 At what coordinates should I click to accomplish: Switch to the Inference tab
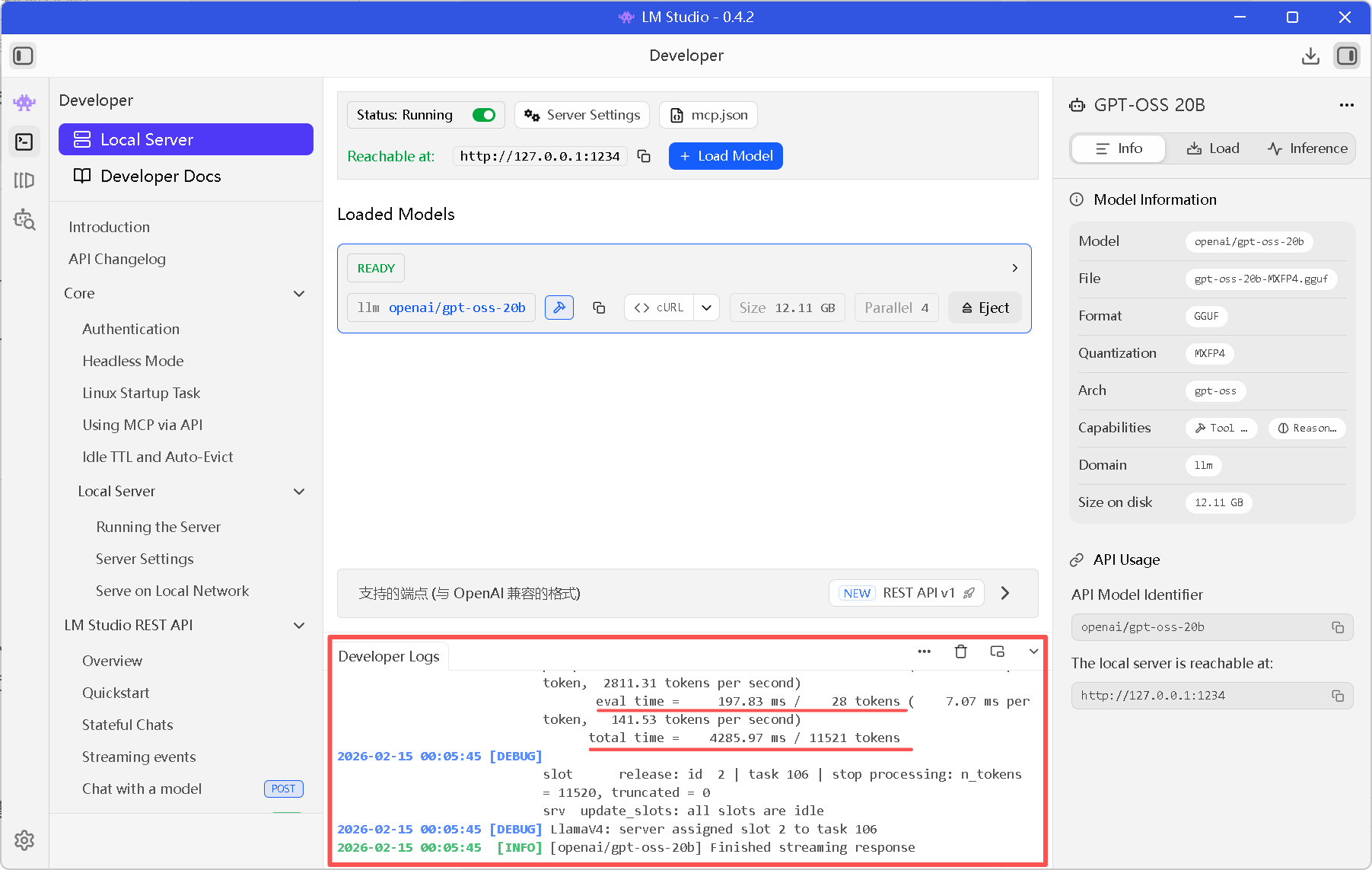1307,148
